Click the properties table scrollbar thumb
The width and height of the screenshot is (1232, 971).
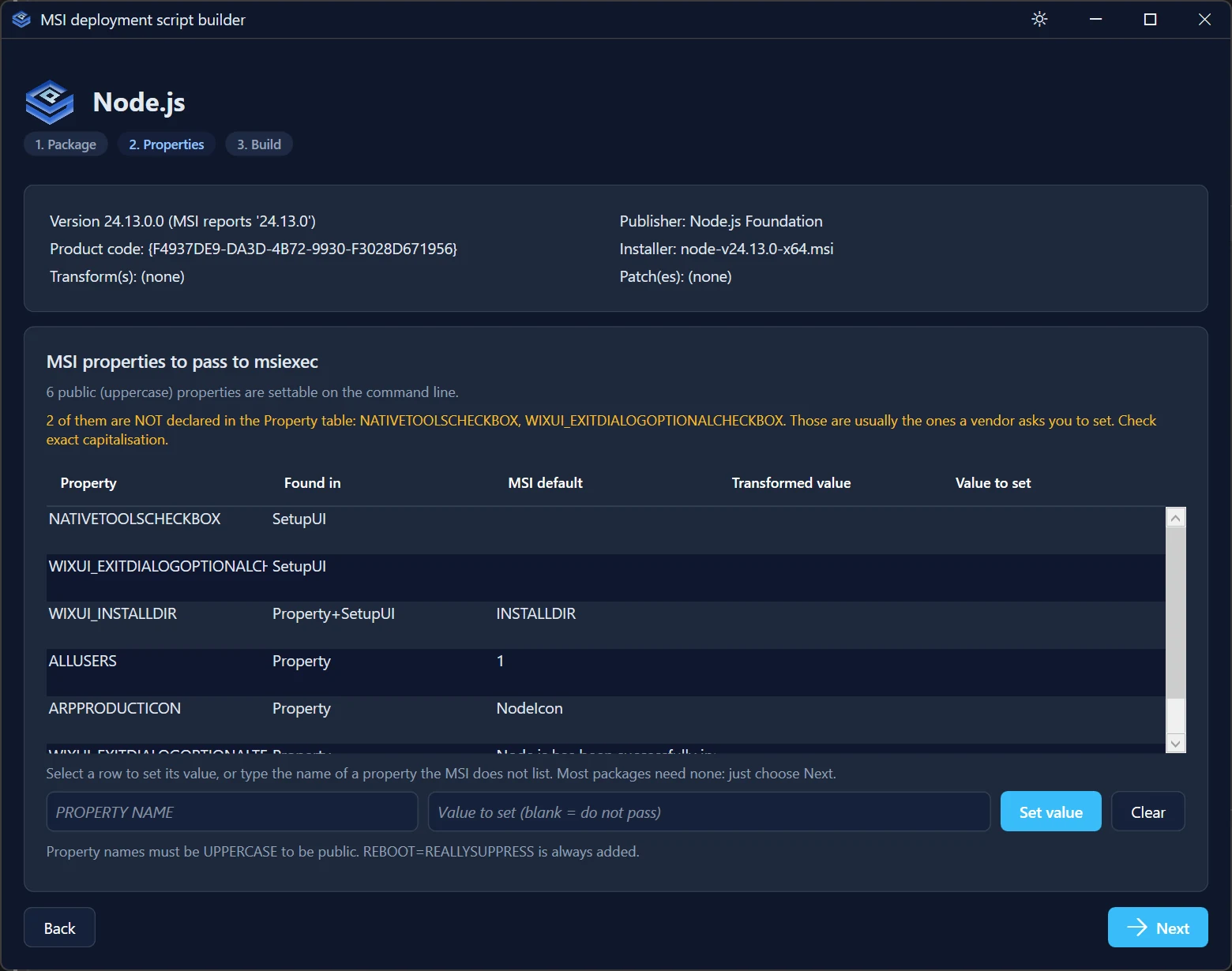(x=1176, y=613)
